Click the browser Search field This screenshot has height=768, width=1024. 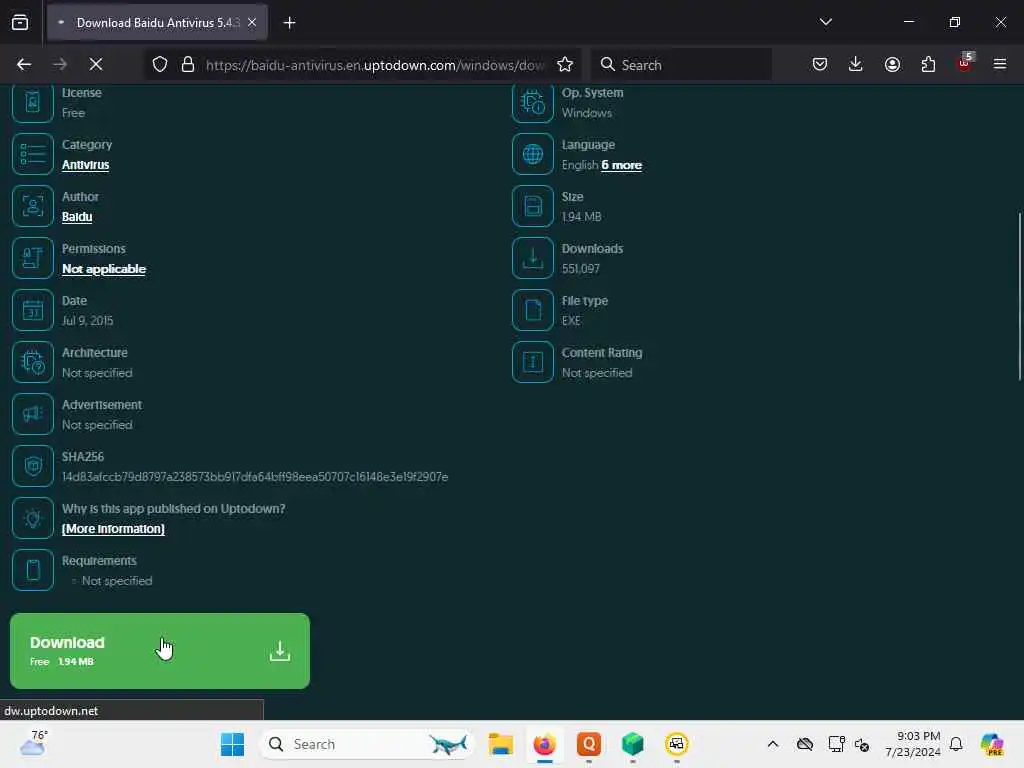[681, 65]
